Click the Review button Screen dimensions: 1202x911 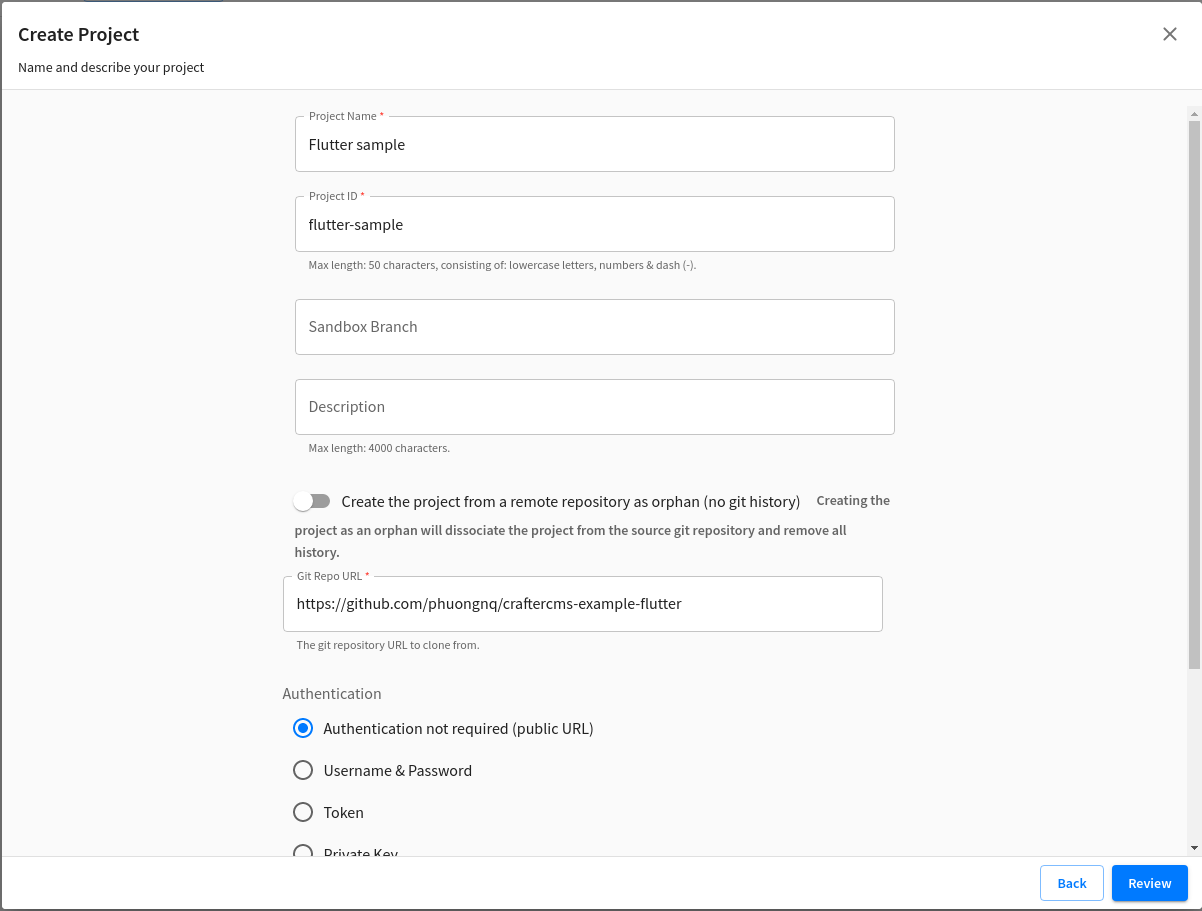[x=1149, y=883]
